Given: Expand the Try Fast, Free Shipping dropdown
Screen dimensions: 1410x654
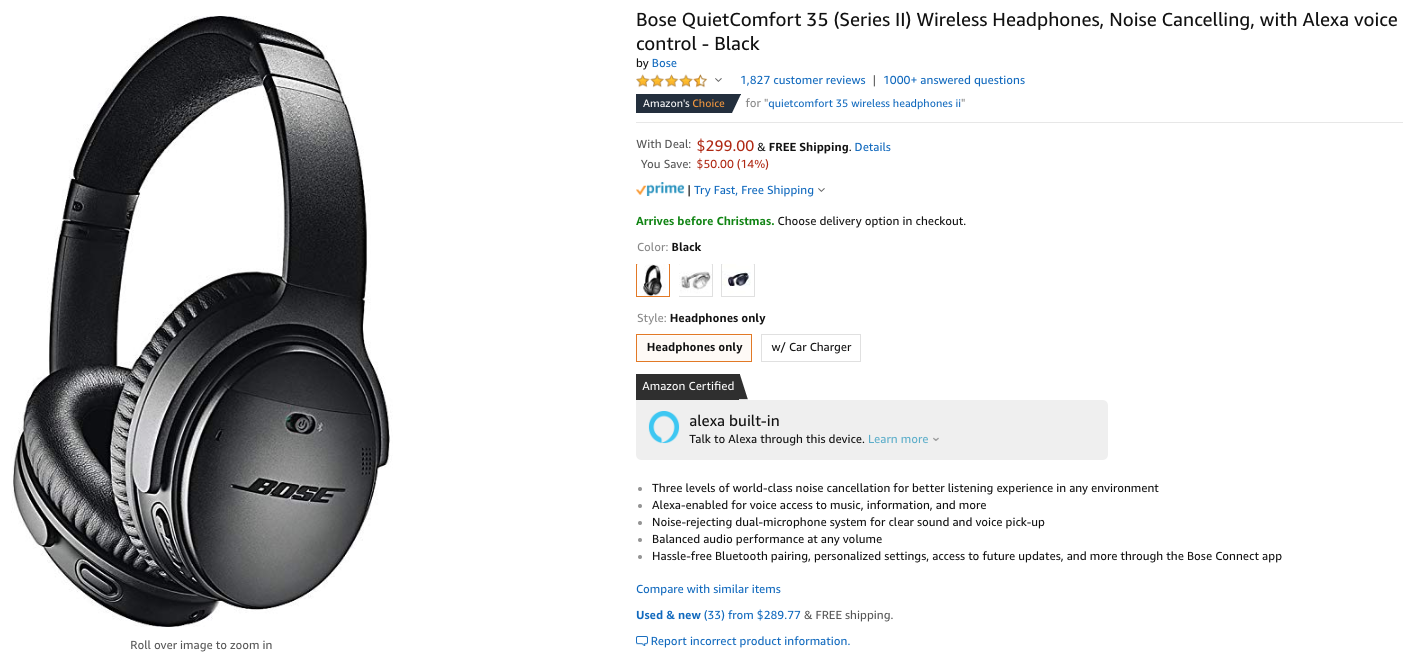Looking at the screenshot, I should [821, 190].
